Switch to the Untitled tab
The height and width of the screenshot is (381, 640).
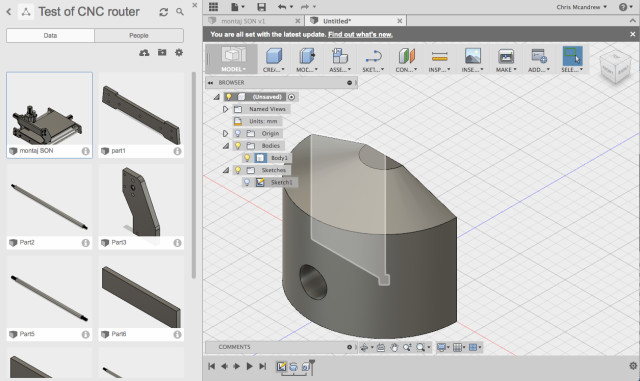[337, 21]
